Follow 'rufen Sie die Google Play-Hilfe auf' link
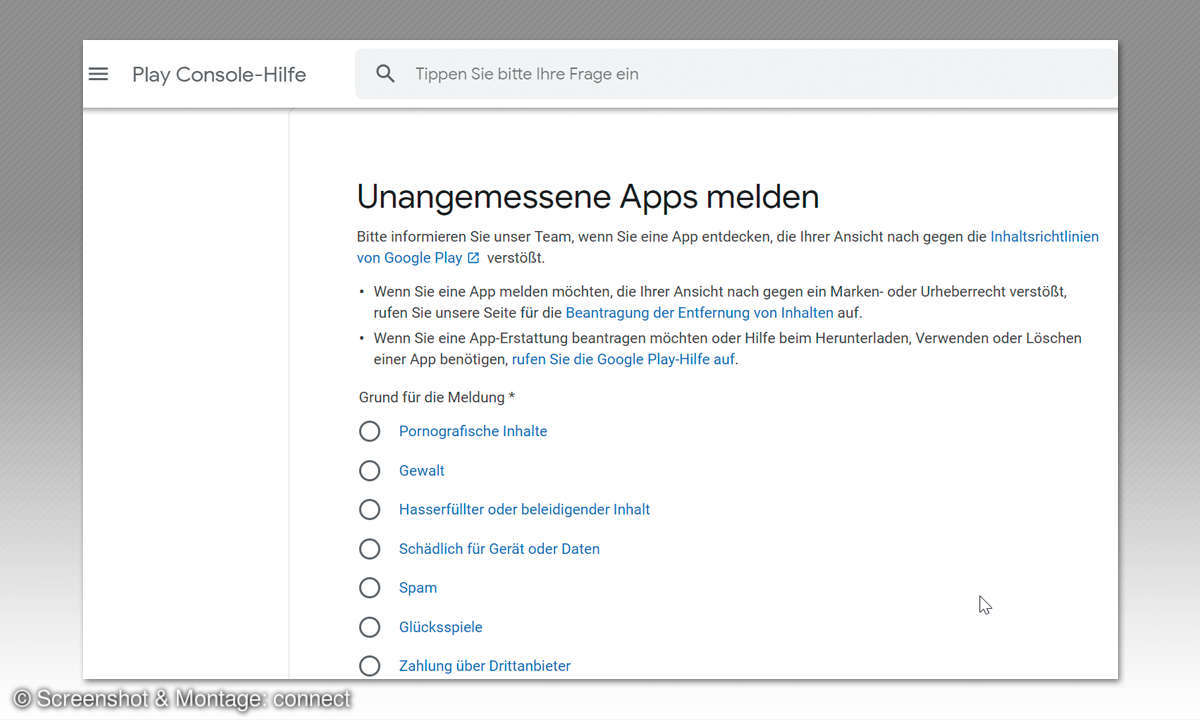The width and height of the screenshot is (1200, 720). [624, 359]
